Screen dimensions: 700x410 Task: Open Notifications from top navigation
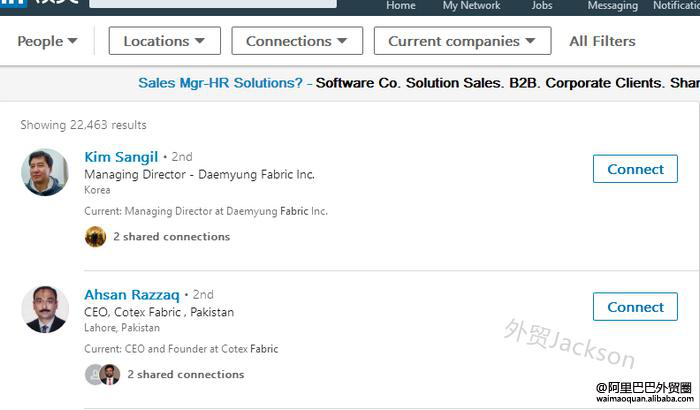(x=676, y=5)
